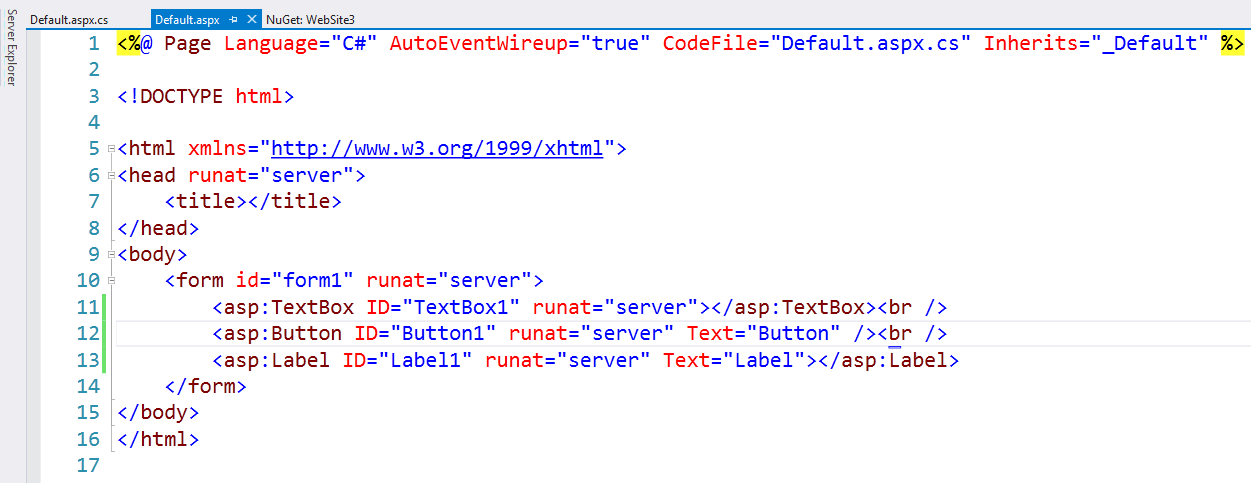Click the closing form tag
Viewport: 1251px width, 483px height.
click(x=206, y=386)
